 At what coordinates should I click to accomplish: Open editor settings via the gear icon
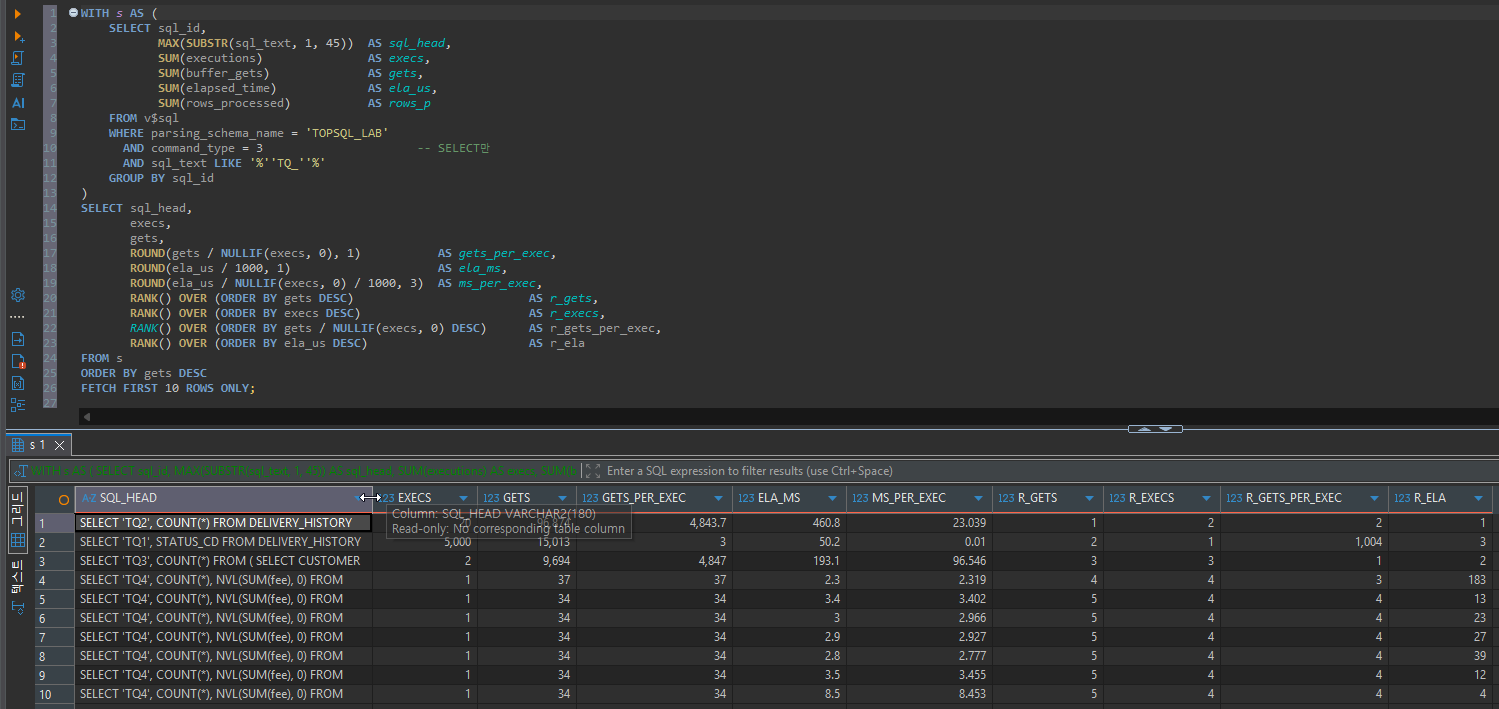18,295
